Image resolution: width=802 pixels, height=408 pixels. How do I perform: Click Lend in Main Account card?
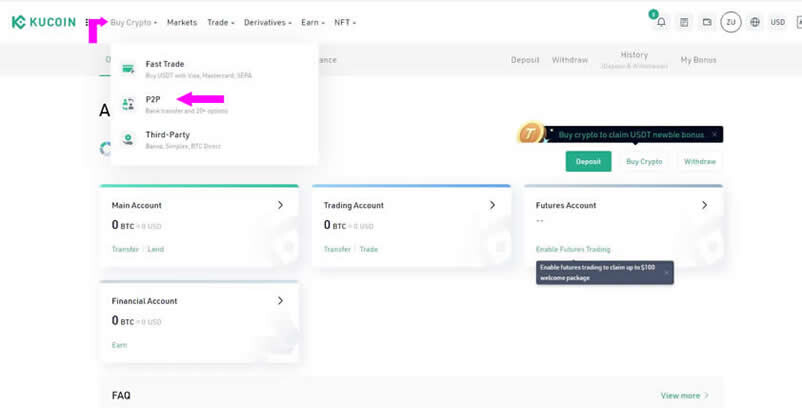click(156, 250)
